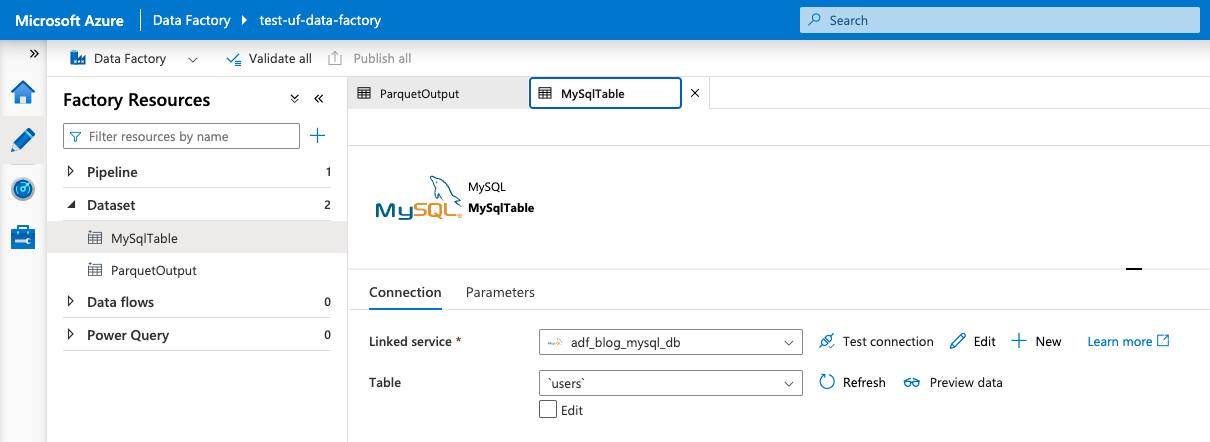Open the Monitor gauge icon in sidebar
This screenshot has width=1210, height=442.
[23, 189]
